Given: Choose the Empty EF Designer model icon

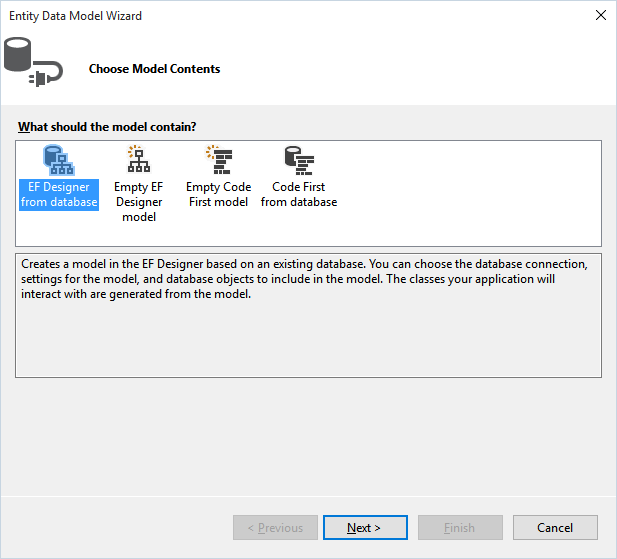Looking at the screenshot, I should click(x=139, y=159).
